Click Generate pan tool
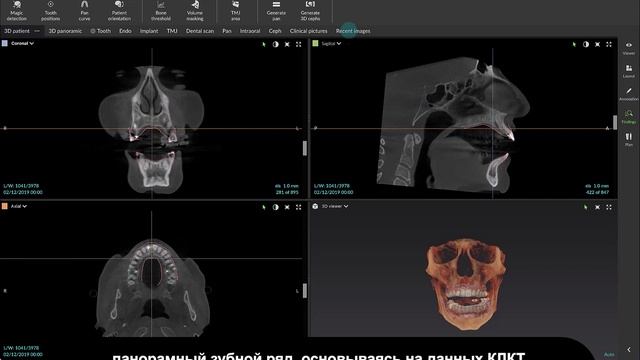This screenshot has height=360, width=640. coord(276,11)
